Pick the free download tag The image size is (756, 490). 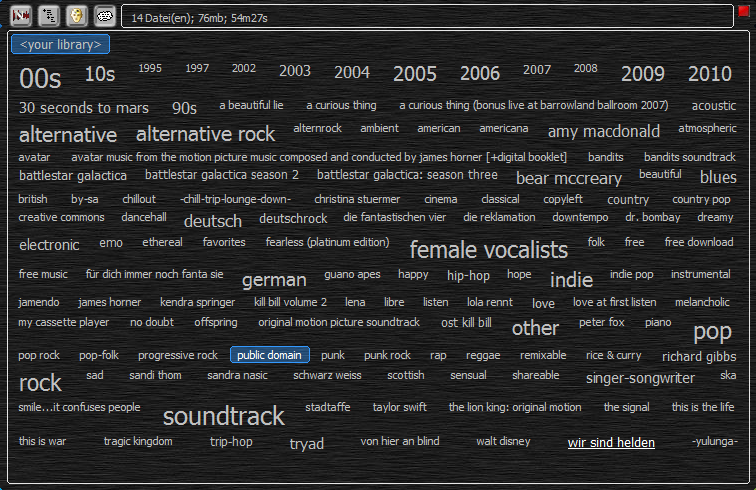pyautogui.click(x=699, y=242)
